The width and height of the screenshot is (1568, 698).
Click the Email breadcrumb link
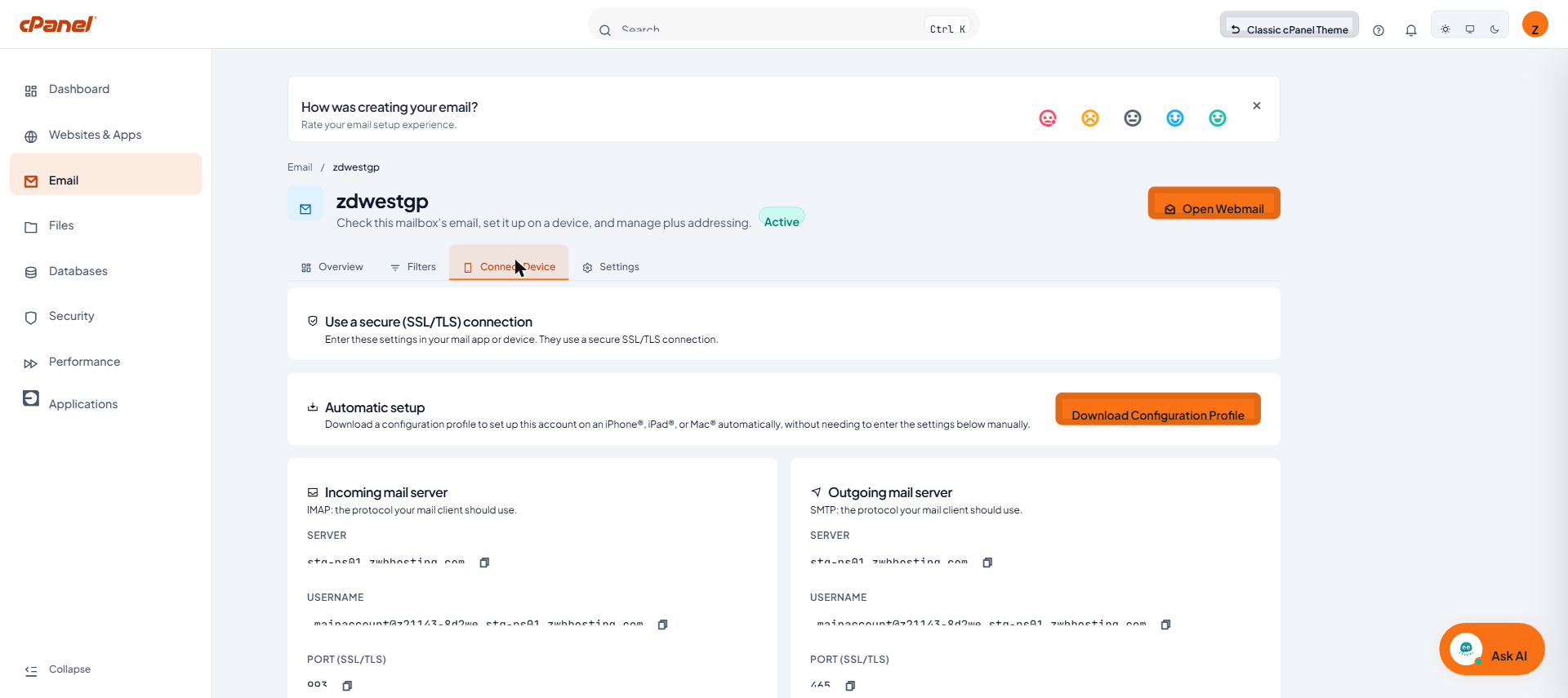click(300, 167)
